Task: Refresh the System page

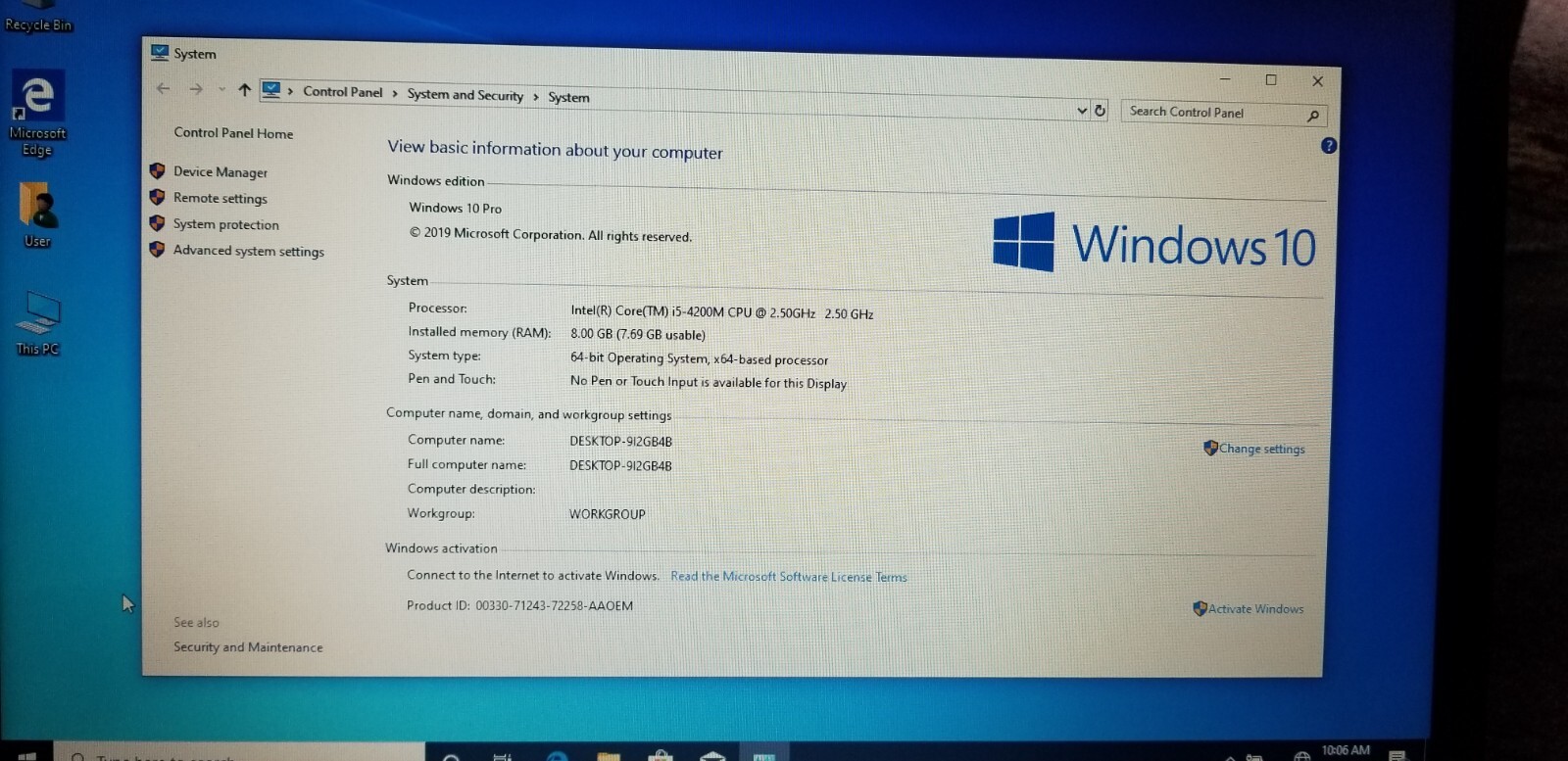Action: pos(1101,111)
